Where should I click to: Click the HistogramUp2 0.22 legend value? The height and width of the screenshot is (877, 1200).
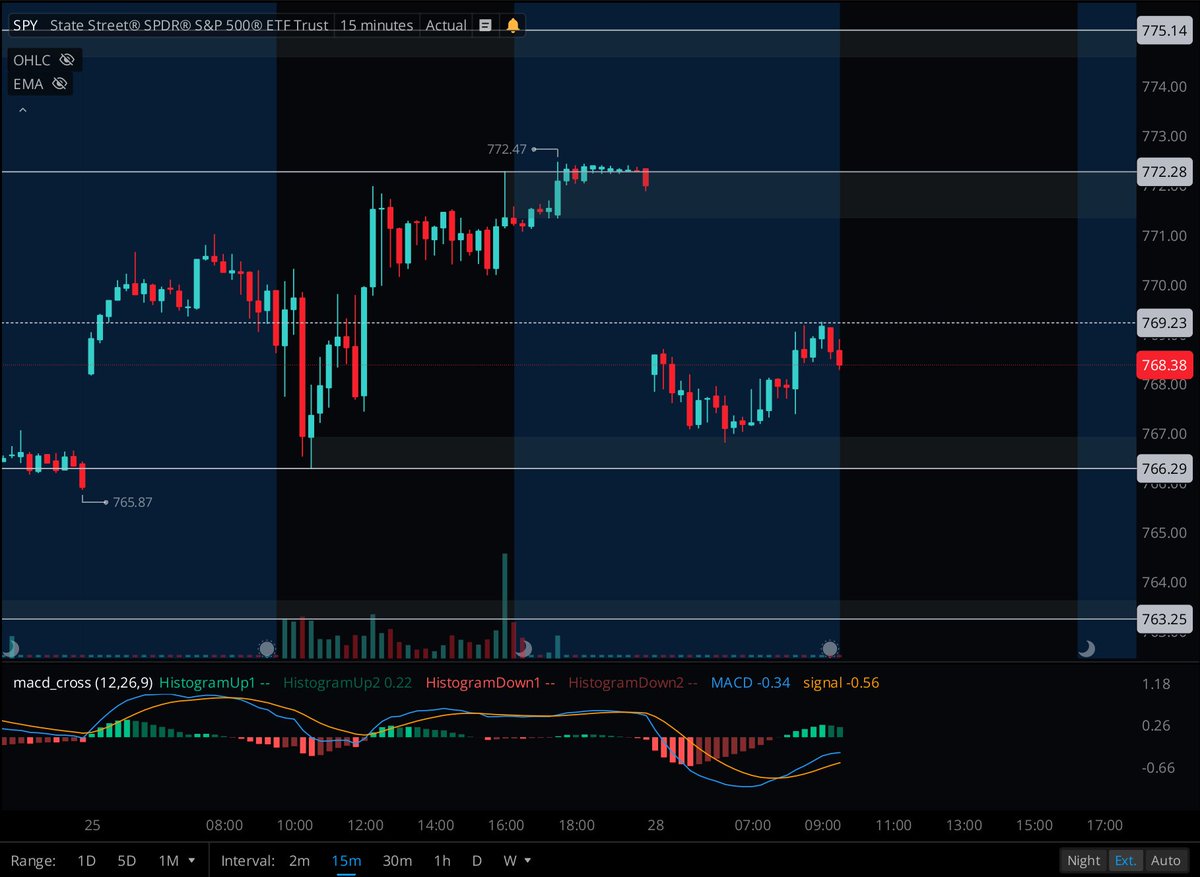[x=348, y=683]
